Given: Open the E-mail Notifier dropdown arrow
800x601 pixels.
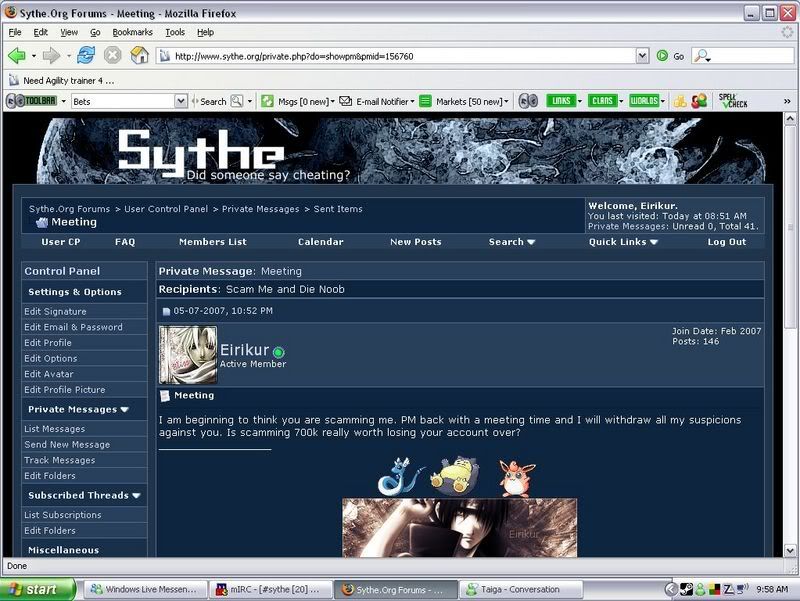Looking at the screenshot, I should (412, 102).
